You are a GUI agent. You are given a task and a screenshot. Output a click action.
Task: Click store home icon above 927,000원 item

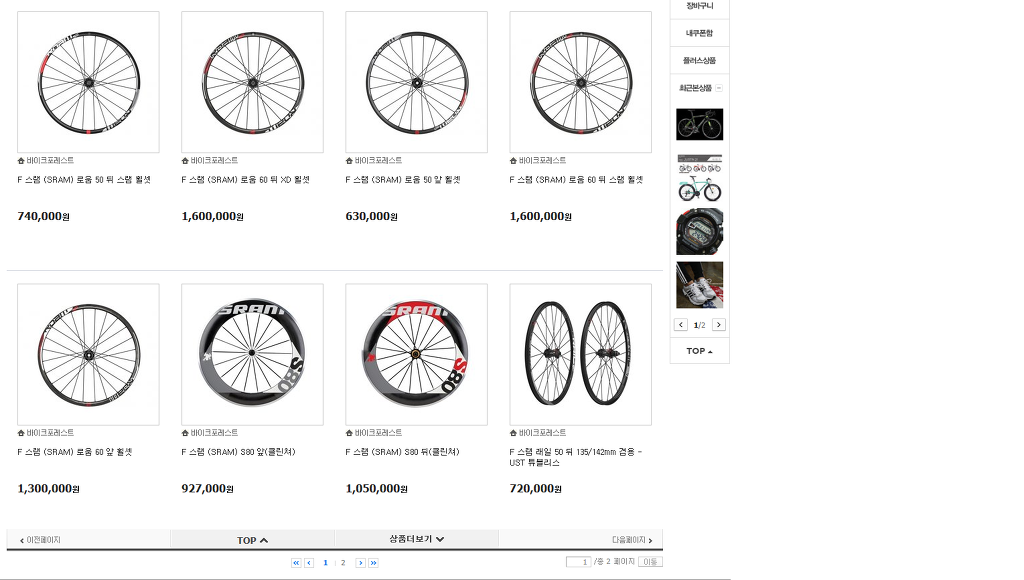(x=185, y=433)
